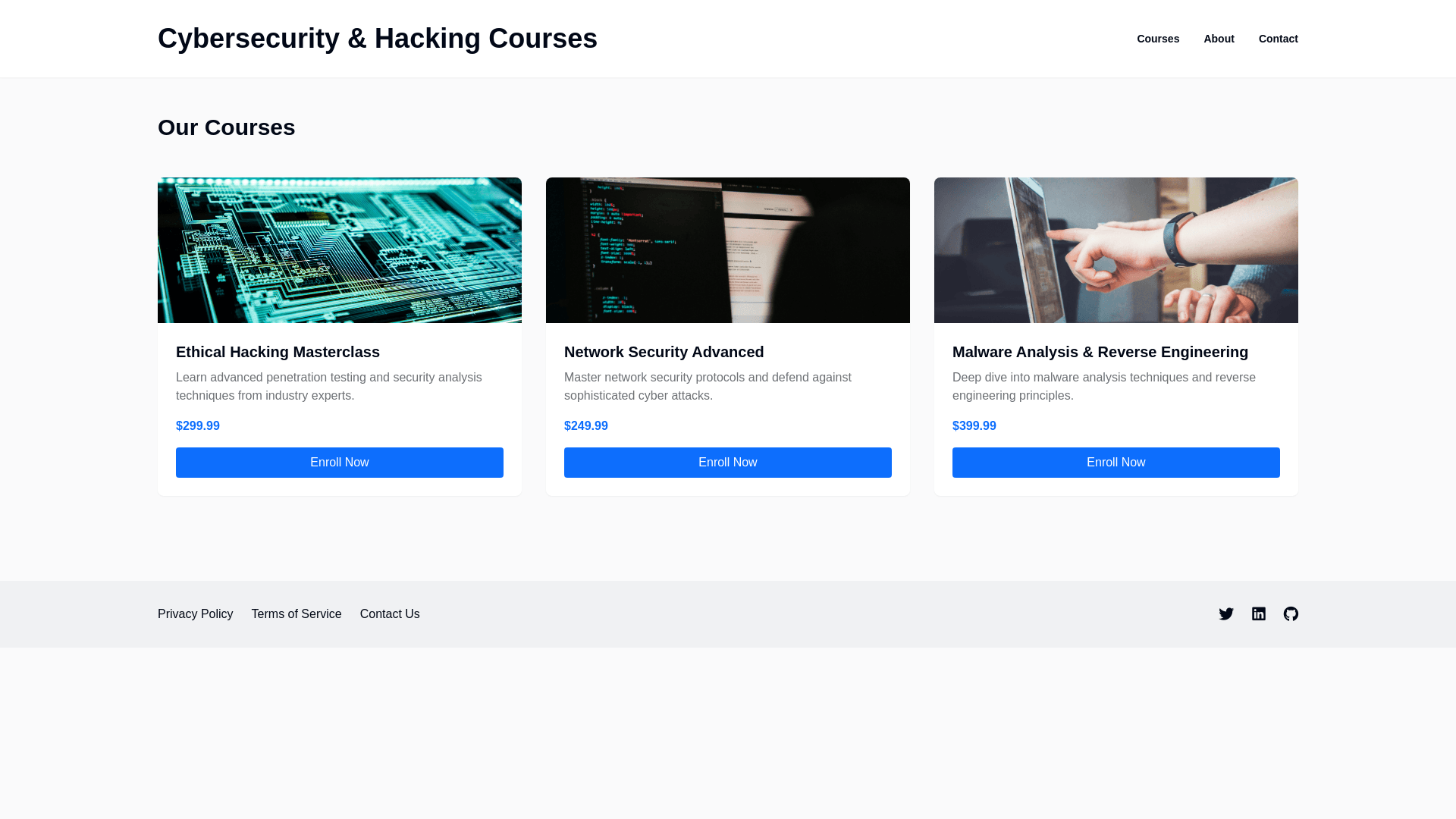The image size is (1456, 819).
Task: Click the Contact Us footer link
Action: 390,614
